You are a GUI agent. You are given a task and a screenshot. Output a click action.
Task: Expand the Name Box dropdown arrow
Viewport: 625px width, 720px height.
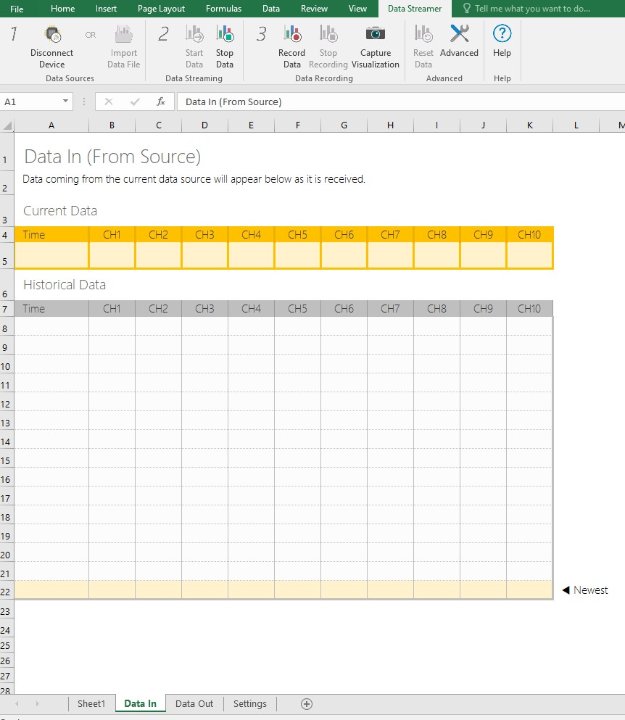point(66,101)
